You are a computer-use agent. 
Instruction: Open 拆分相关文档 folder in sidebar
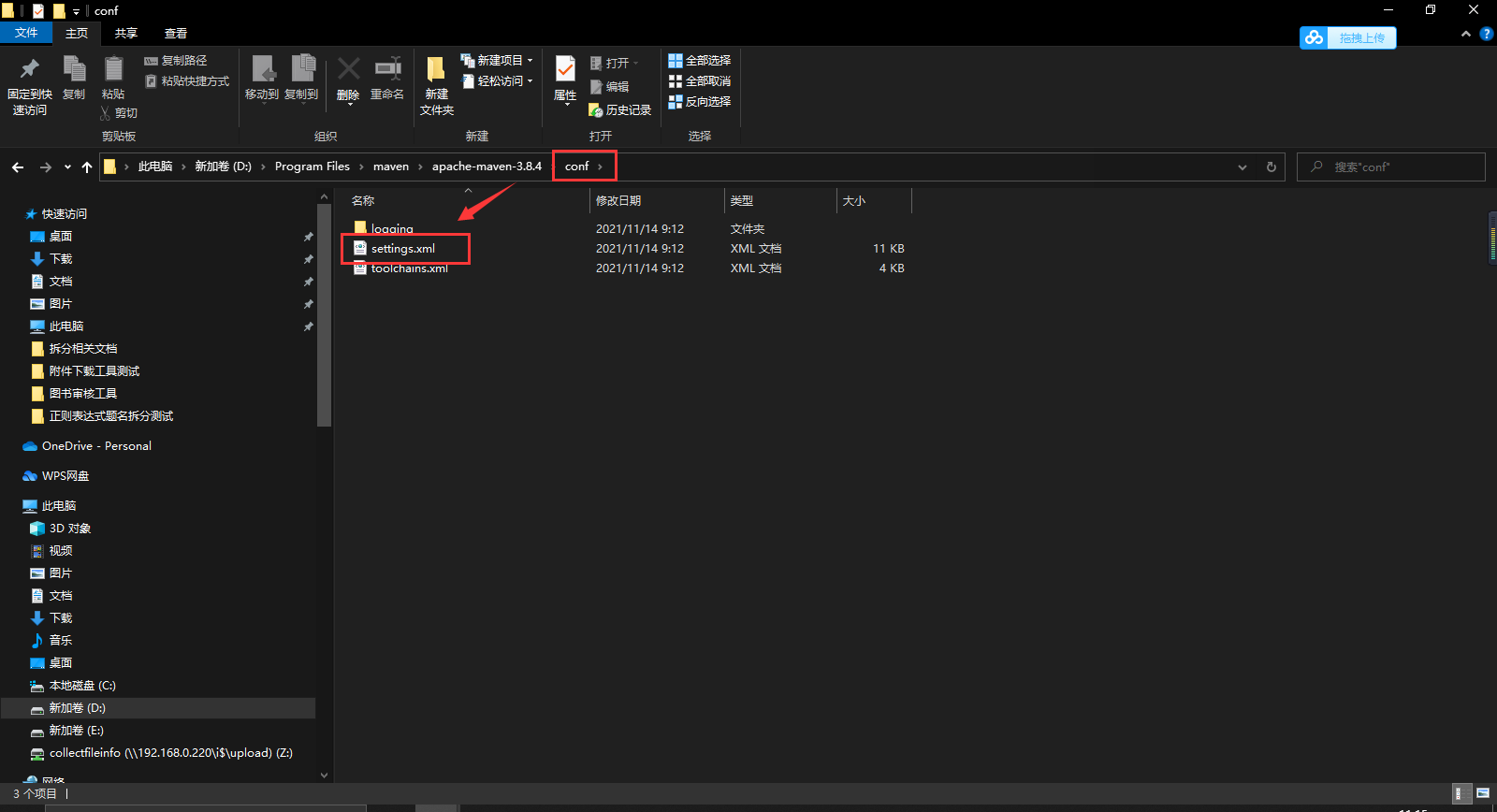[x=83, y=349]
